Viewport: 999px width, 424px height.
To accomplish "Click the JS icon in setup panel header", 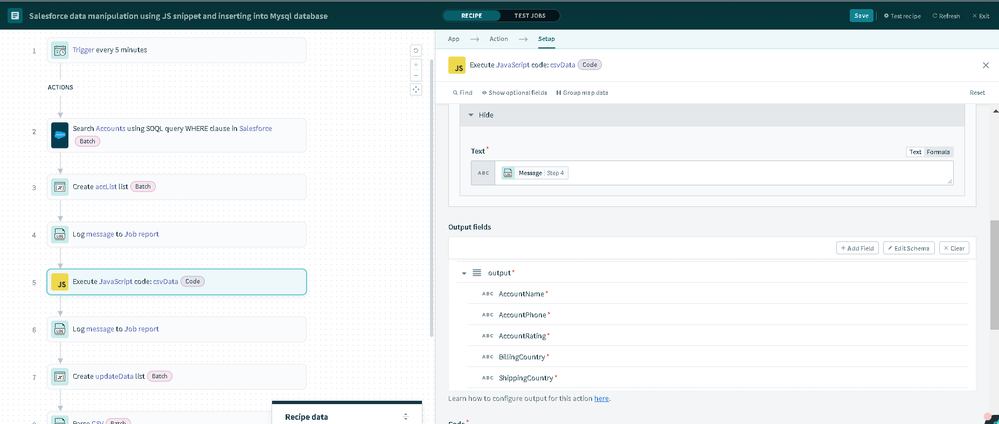I will pyautogui.click(x=456, y=65).
